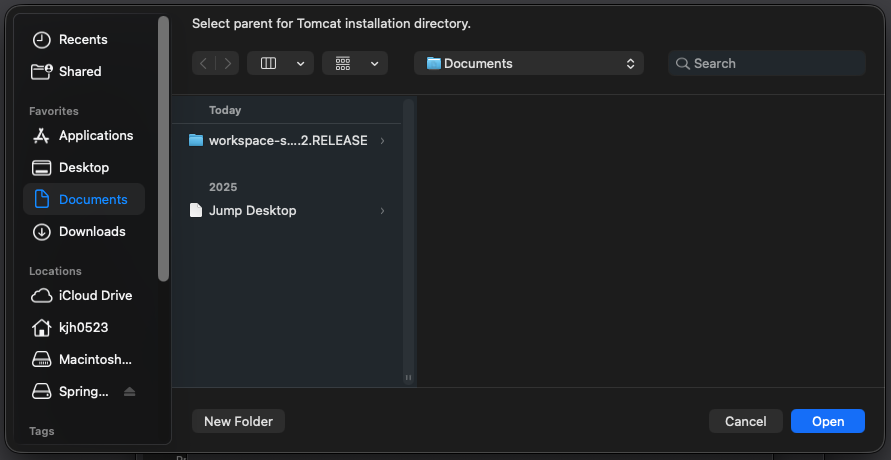Click the New Folder button
891x460 pixels.
tap(238, 421)
